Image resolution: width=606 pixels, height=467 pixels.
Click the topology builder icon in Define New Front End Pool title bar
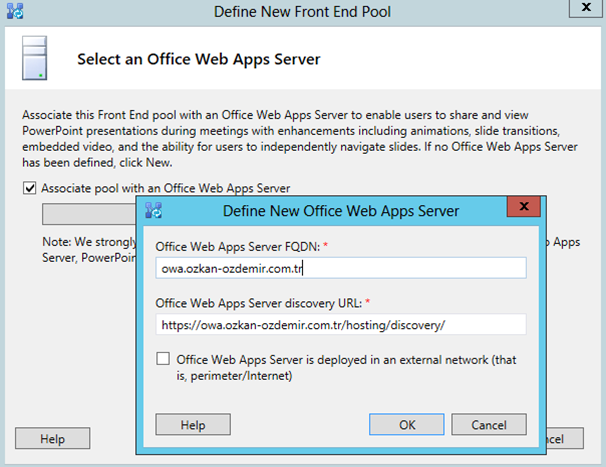15,11
